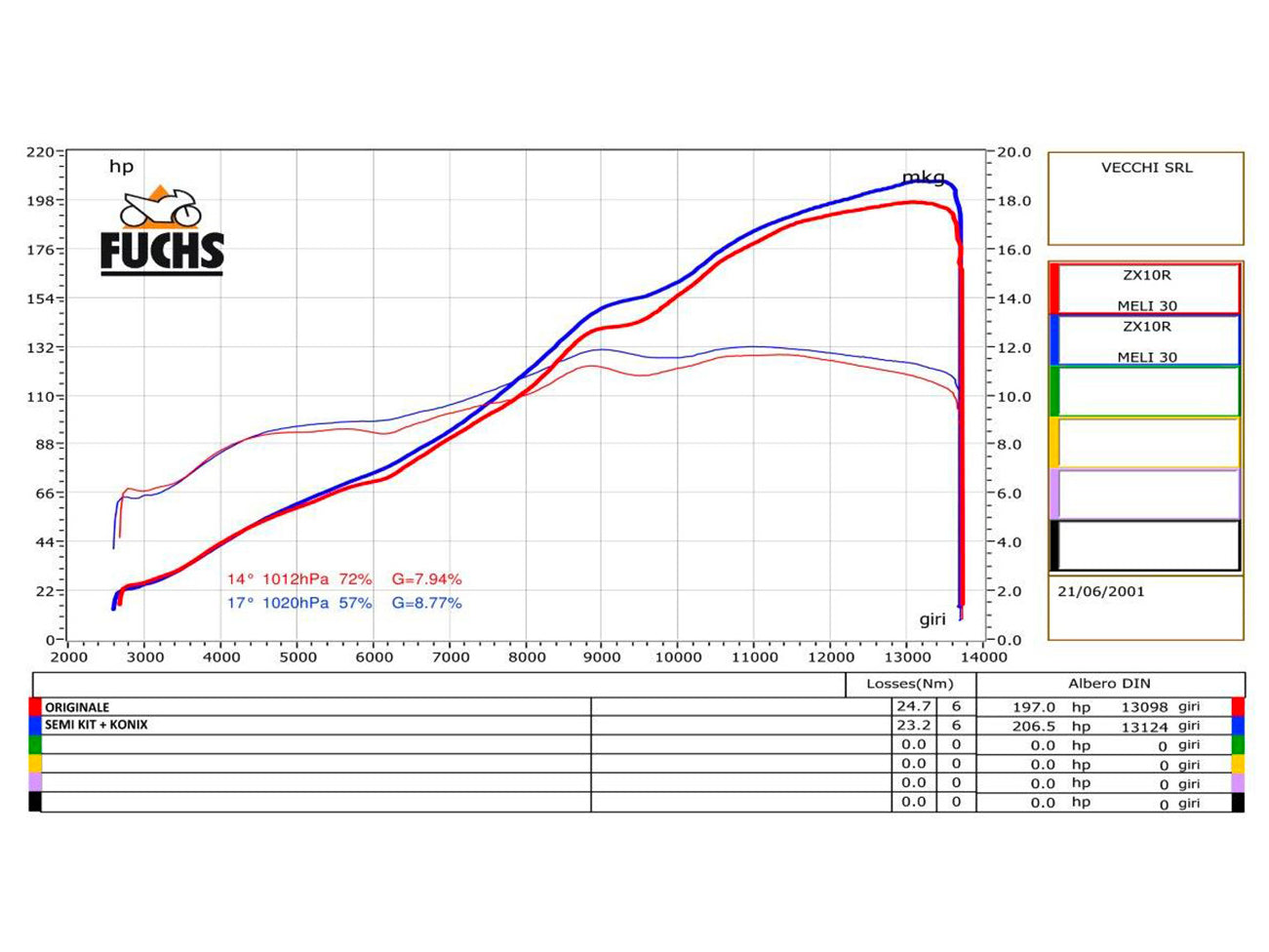Click the 21/06/2001 date label
Viewport: 1269px width, 952px height.
(1099, 589)
